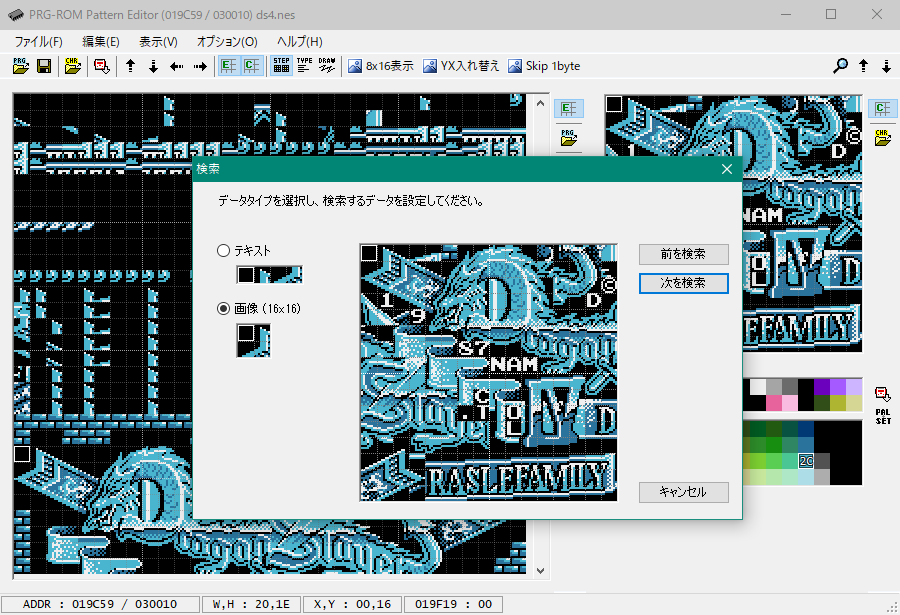Screen dimensions: 900x615
Task: Switch to the DRAW mode icon
Action: (327, 66)
